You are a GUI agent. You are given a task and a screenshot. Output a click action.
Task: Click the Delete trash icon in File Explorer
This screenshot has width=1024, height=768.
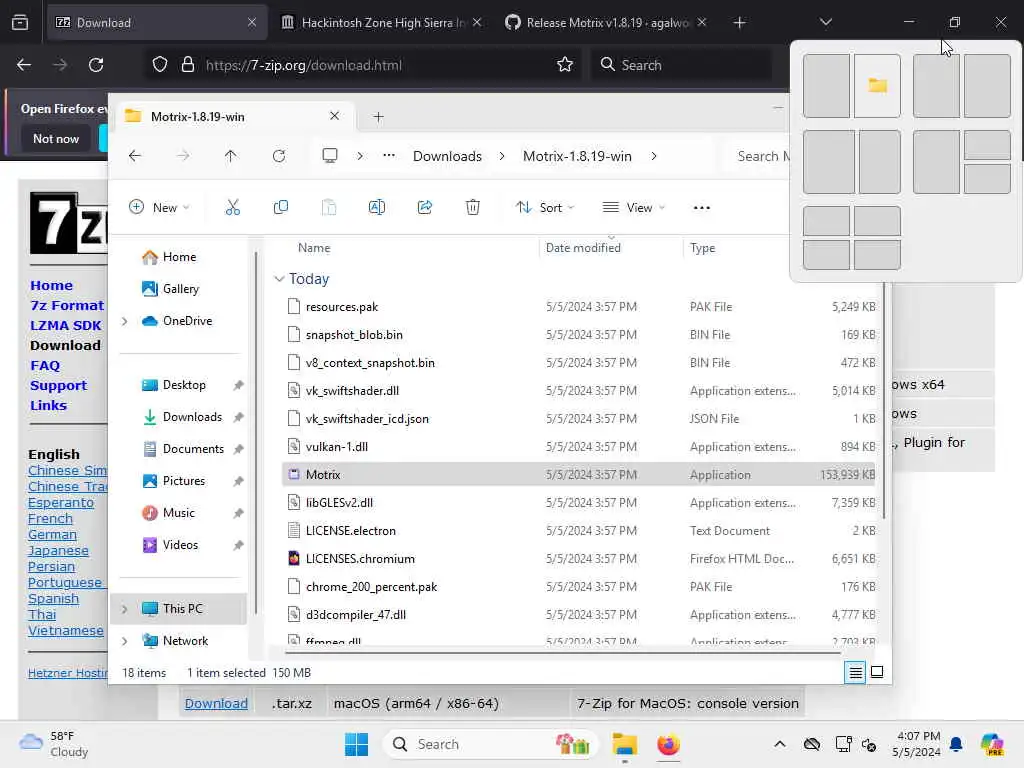[x=473, y=208]
